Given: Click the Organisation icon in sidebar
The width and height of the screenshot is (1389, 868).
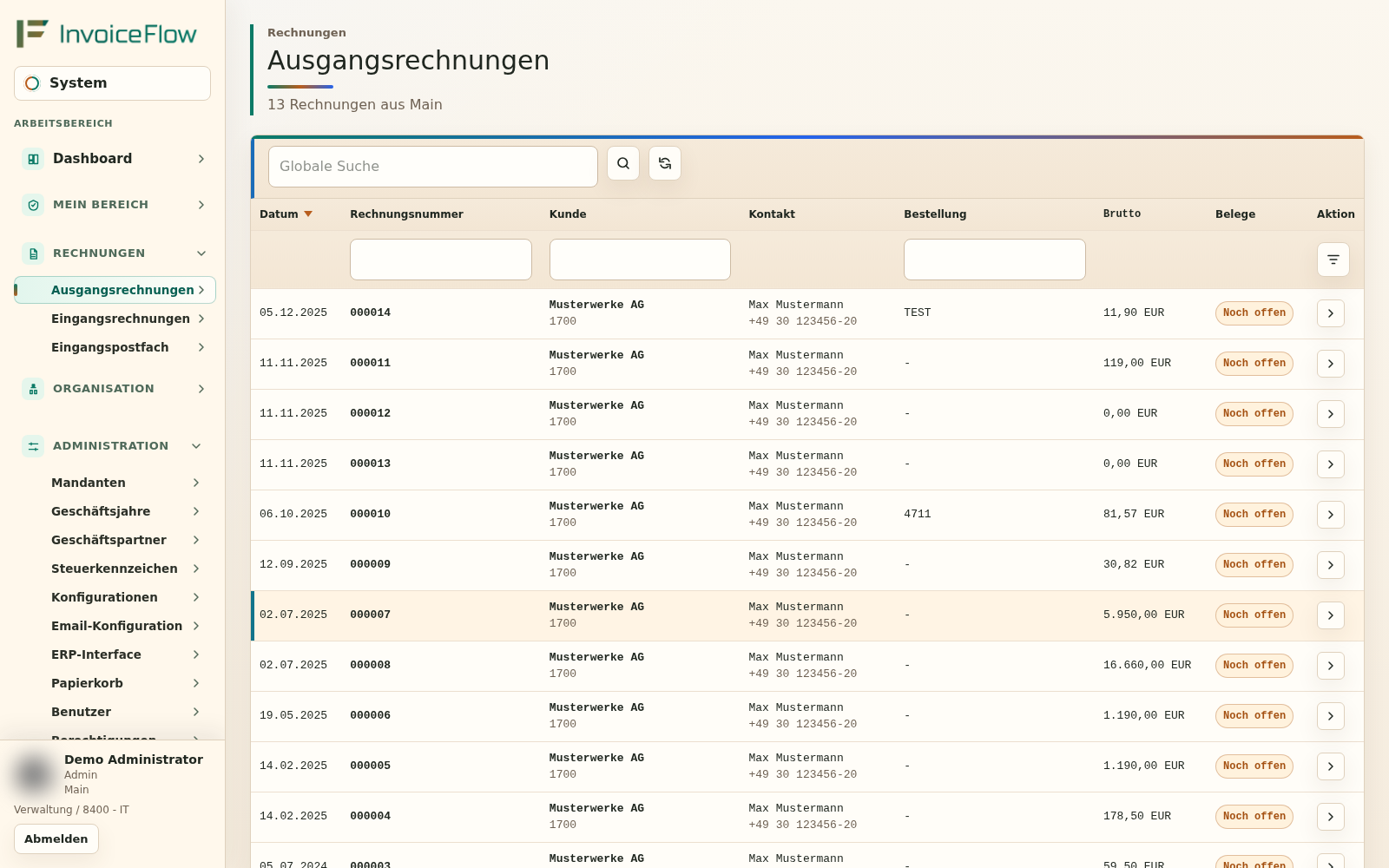Looking at the screenshot, I should (x=33, y=389).
